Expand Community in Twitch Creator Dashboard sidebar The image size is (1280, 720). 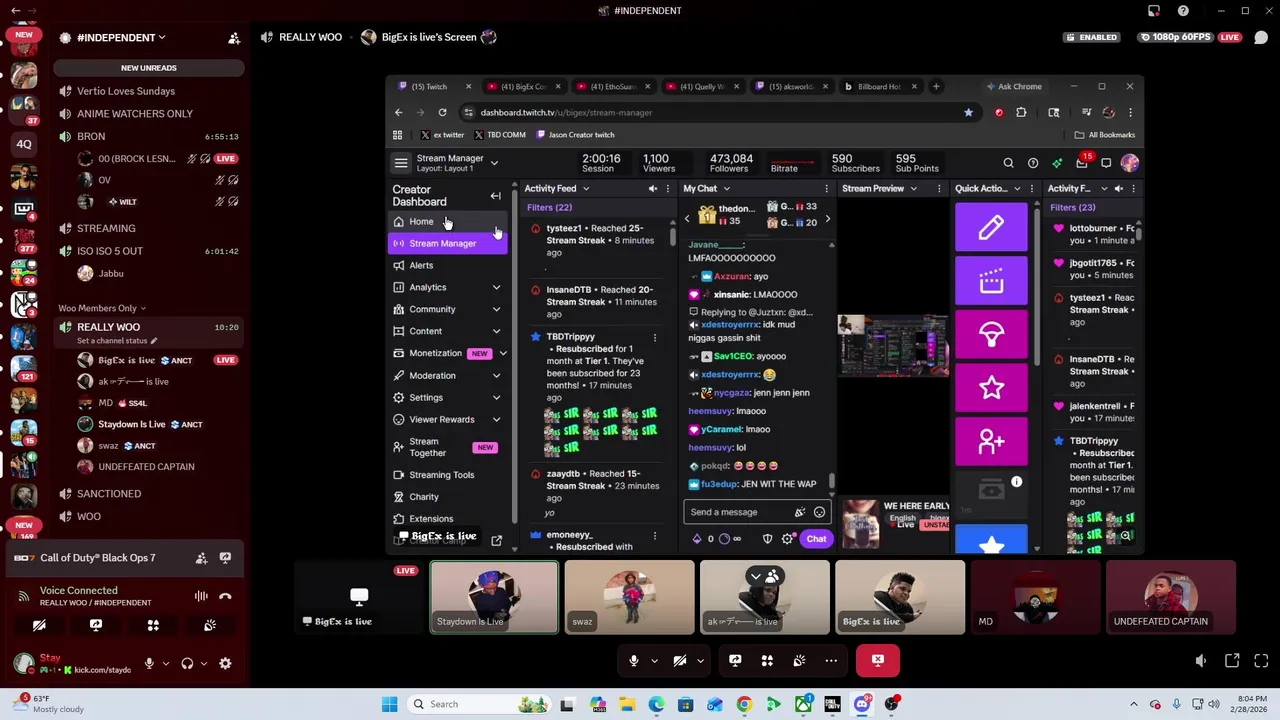[448, 309]
